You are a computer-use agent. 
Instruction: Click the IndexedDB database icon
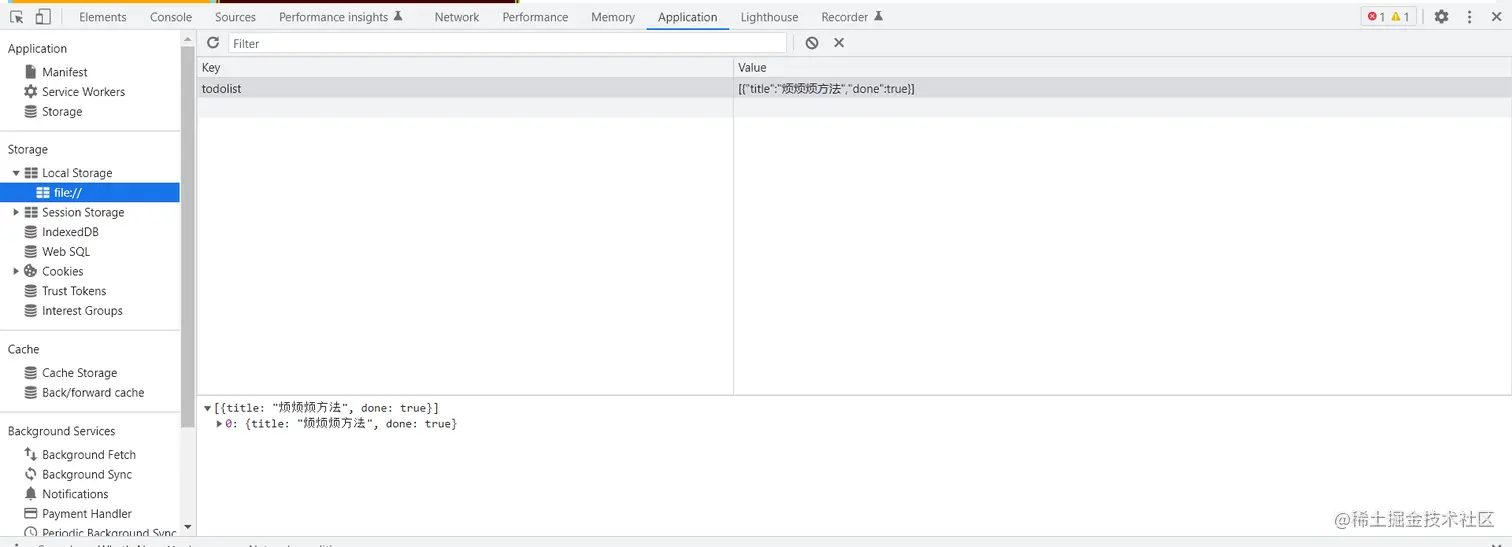(31, 232)
